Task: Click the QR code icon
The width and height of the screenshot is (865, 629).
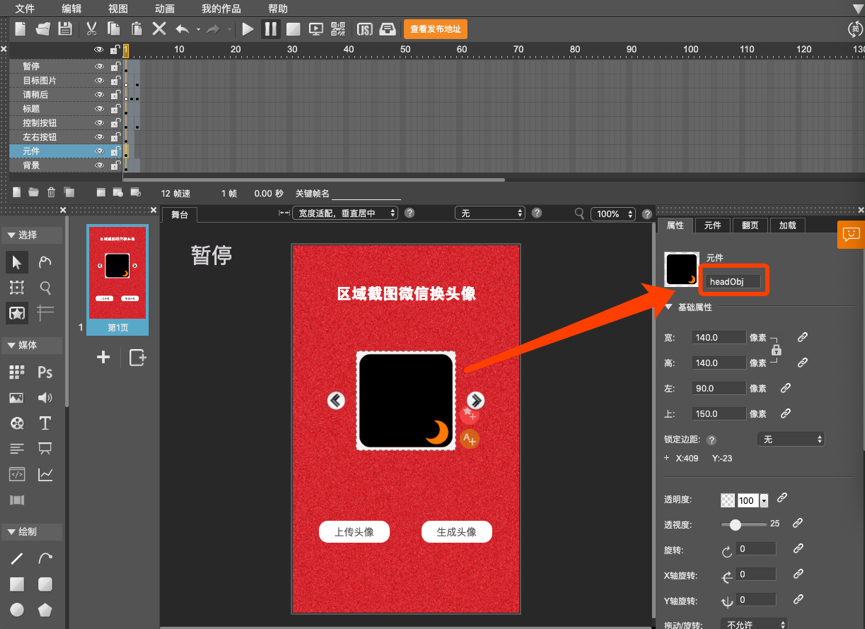Action: pos(338,29)
